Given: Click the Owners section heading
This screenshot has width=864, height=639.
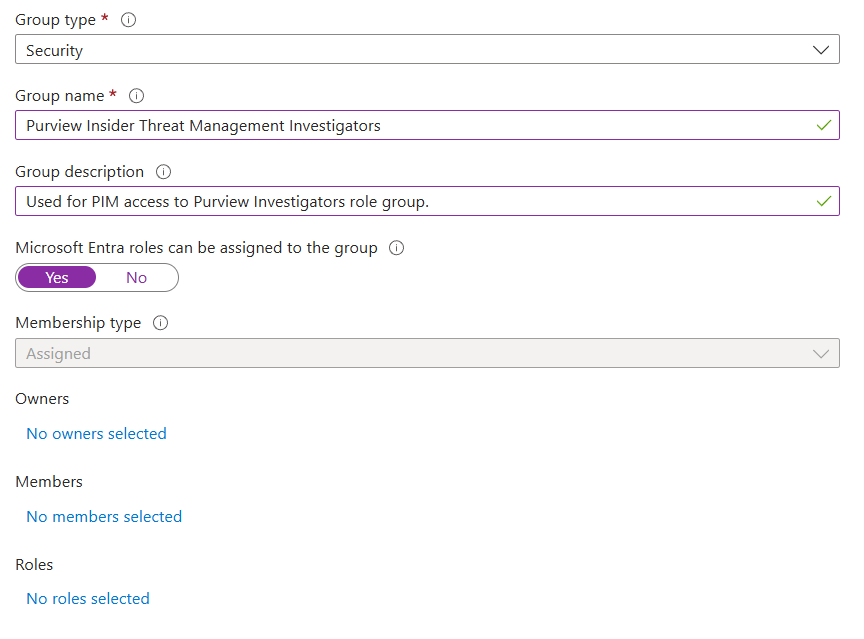Looking at the screenshot, I should tap(42, 399).
